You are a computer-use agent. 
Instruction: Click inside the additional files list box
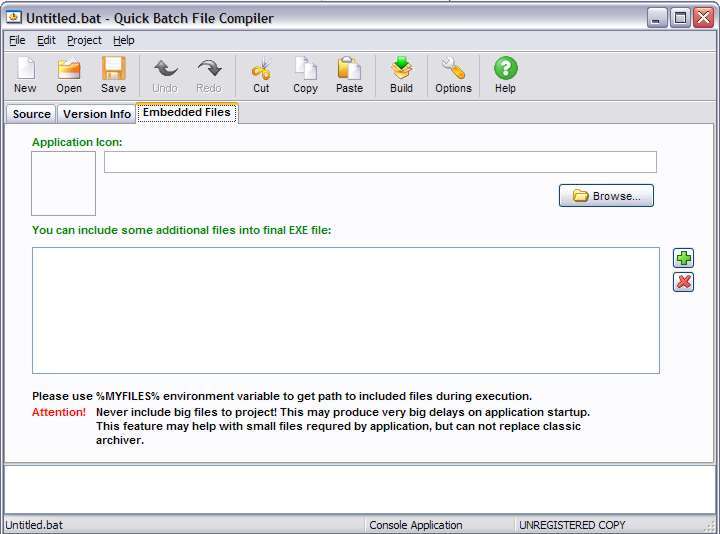[346, 310]
